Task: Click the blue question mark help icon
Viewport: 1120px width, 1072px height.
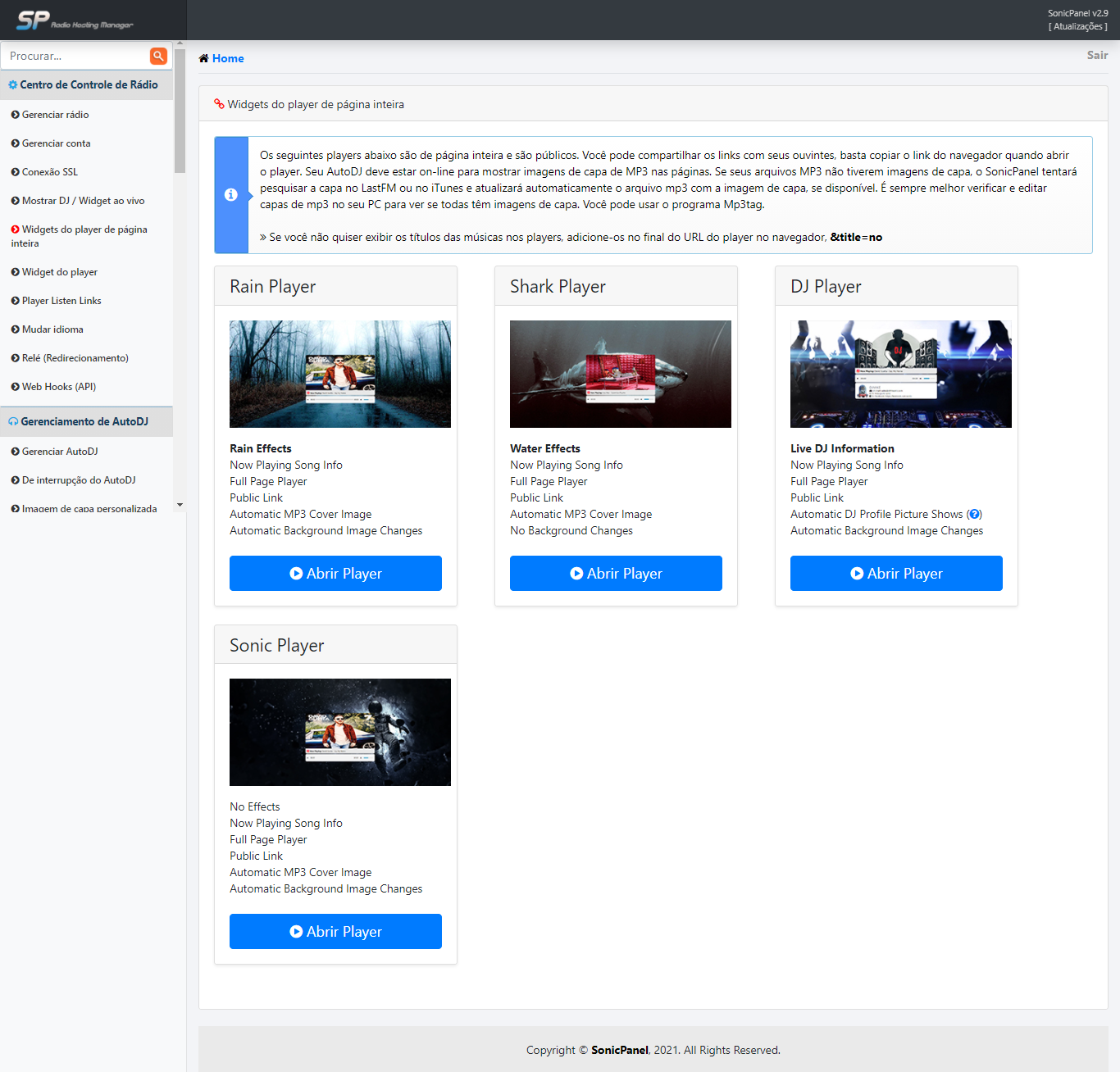Action: coord(974,515)
